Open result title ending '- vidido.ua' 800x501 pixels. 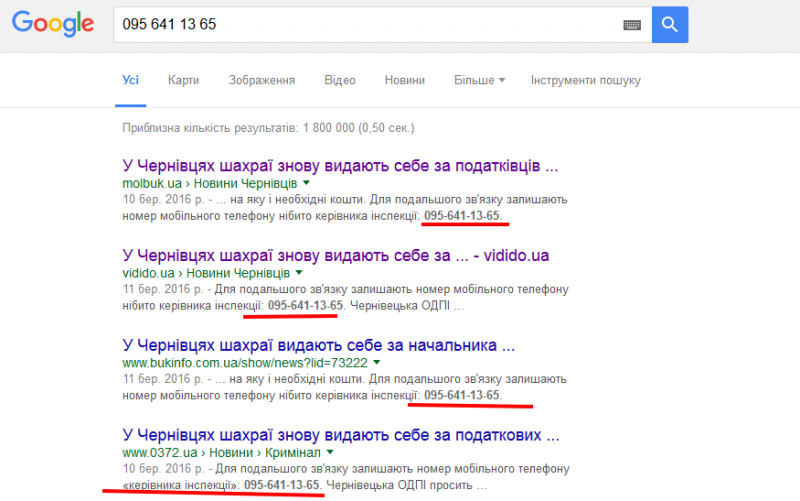[336, 256]
